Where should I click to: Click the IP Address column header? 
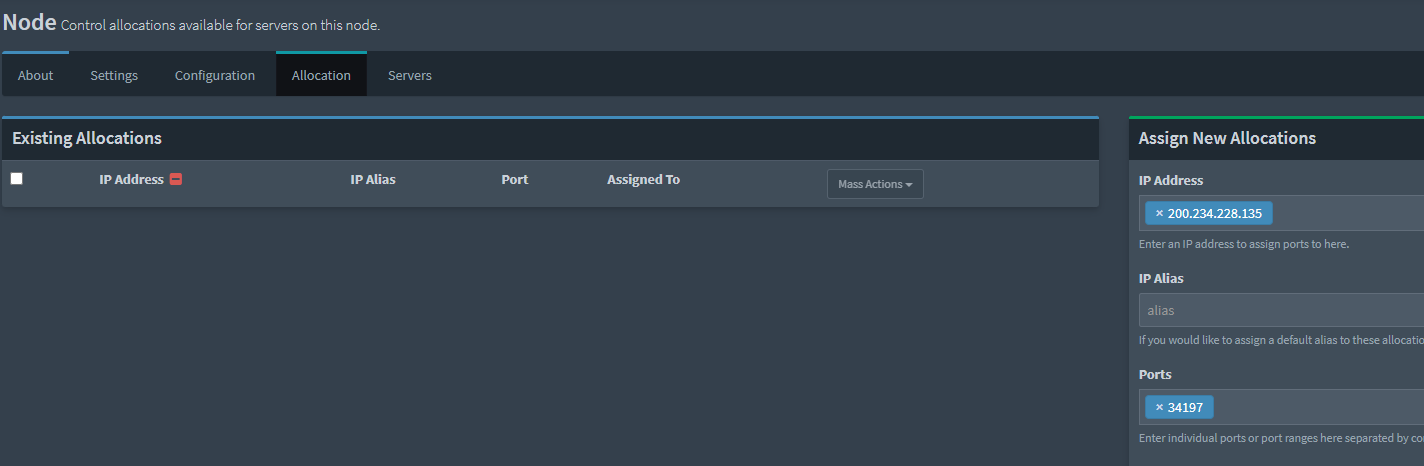click(x=131, y=180)
